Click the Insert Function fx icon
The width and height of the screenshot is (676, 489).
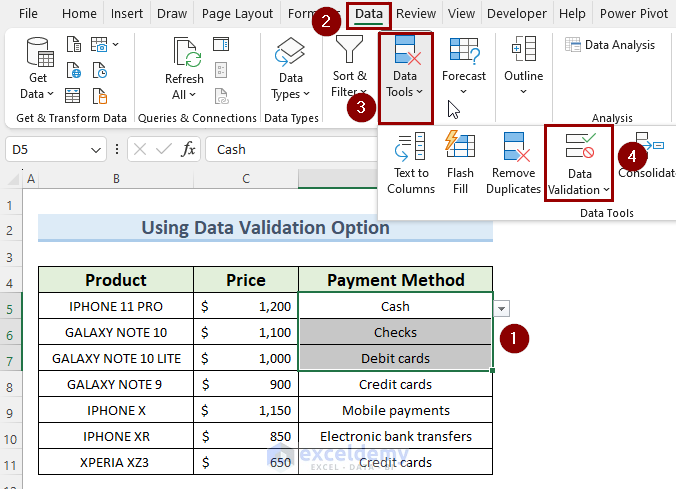coord(188,149)
